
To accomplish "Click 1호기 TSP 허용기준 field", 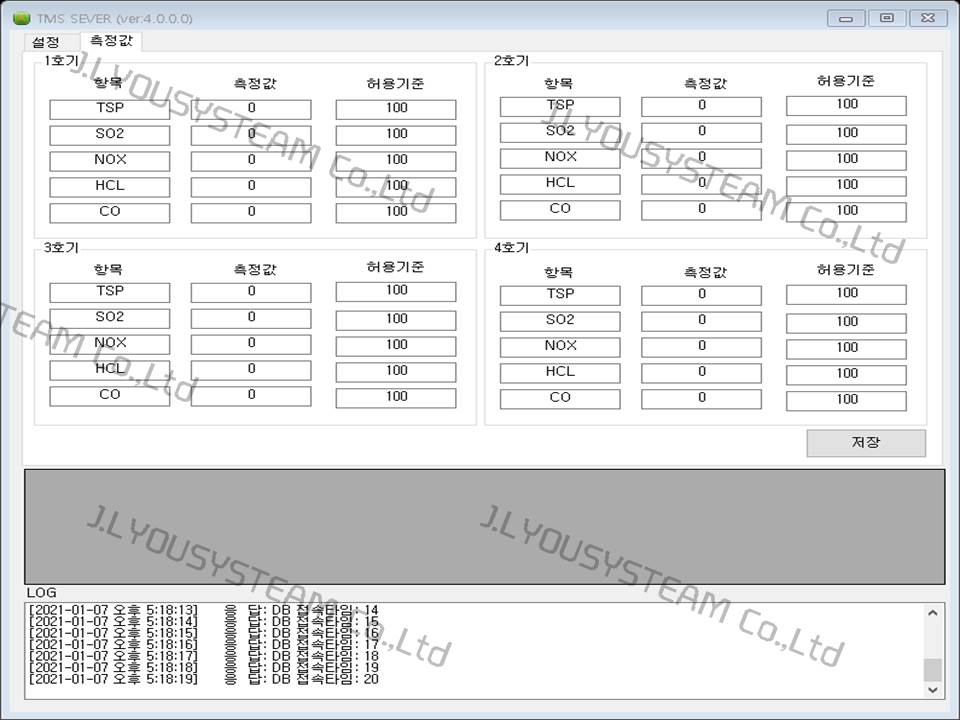I will click(396, 110).
